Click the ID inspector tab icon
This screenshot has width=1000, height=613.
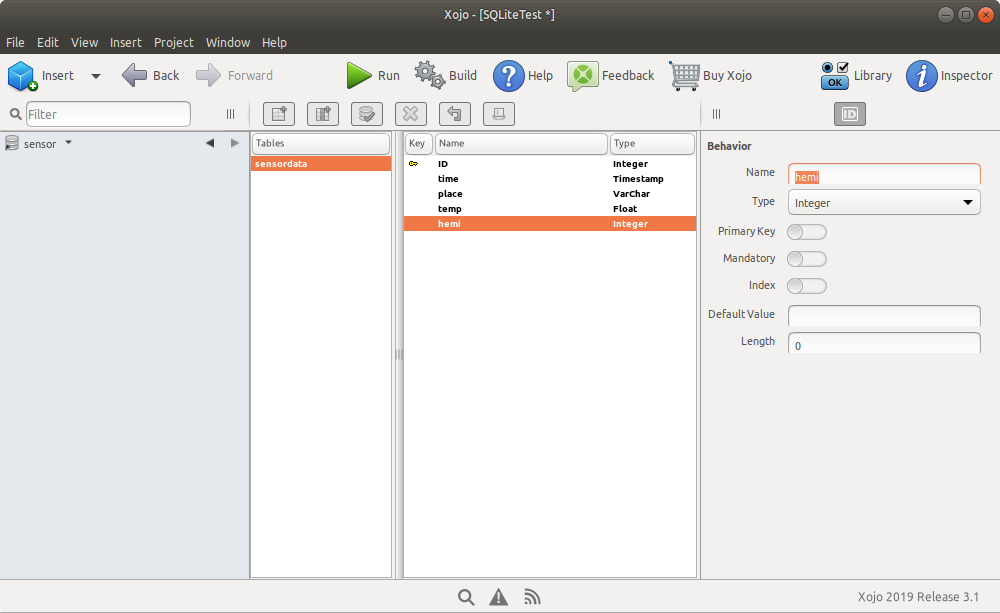[850, 114]
